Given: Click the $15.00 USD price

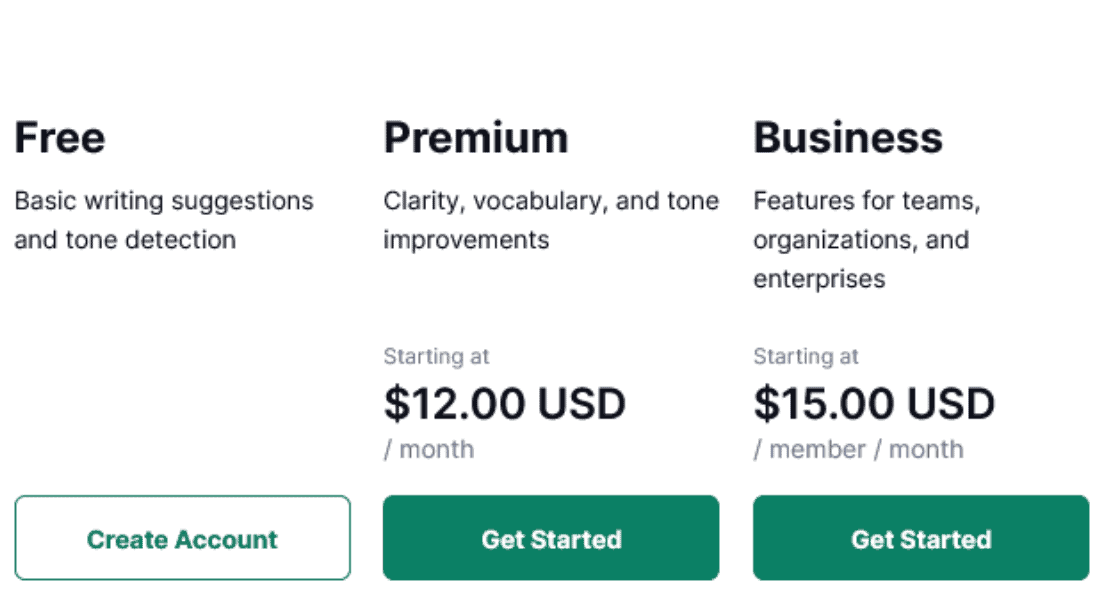Looking at the screenshot, I should pos(874,403).
